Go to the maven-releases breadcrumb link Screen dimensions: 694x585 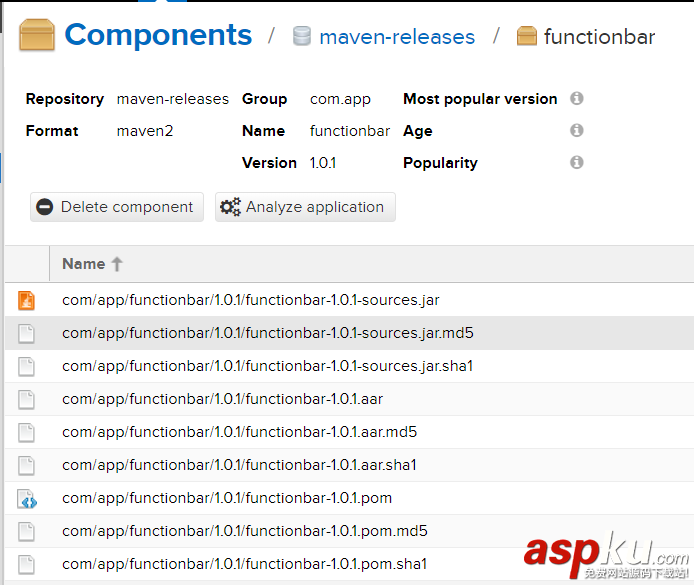pyautogui.click(x=397, y=37)
